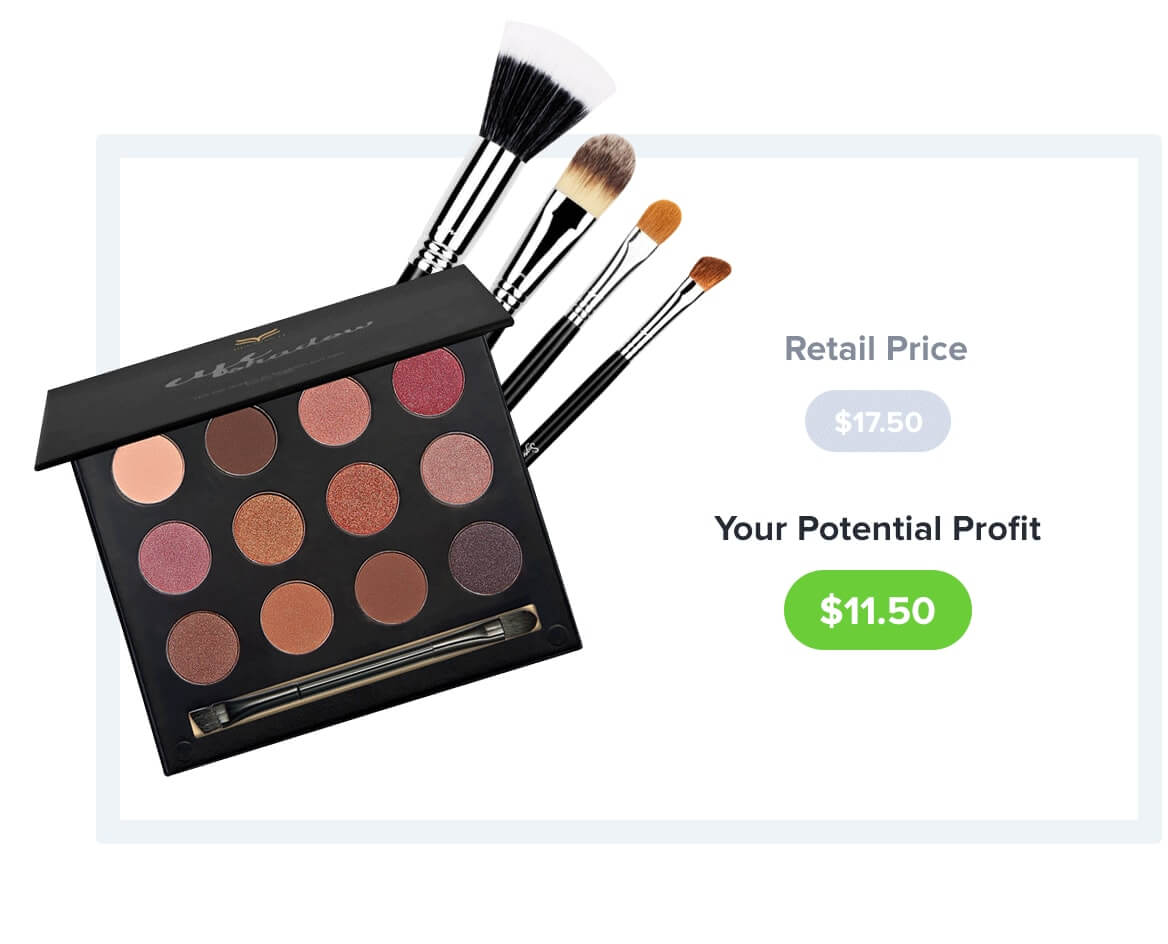
Task: Click the $17.50 retail price badge
Action: (x=877, y=421)
